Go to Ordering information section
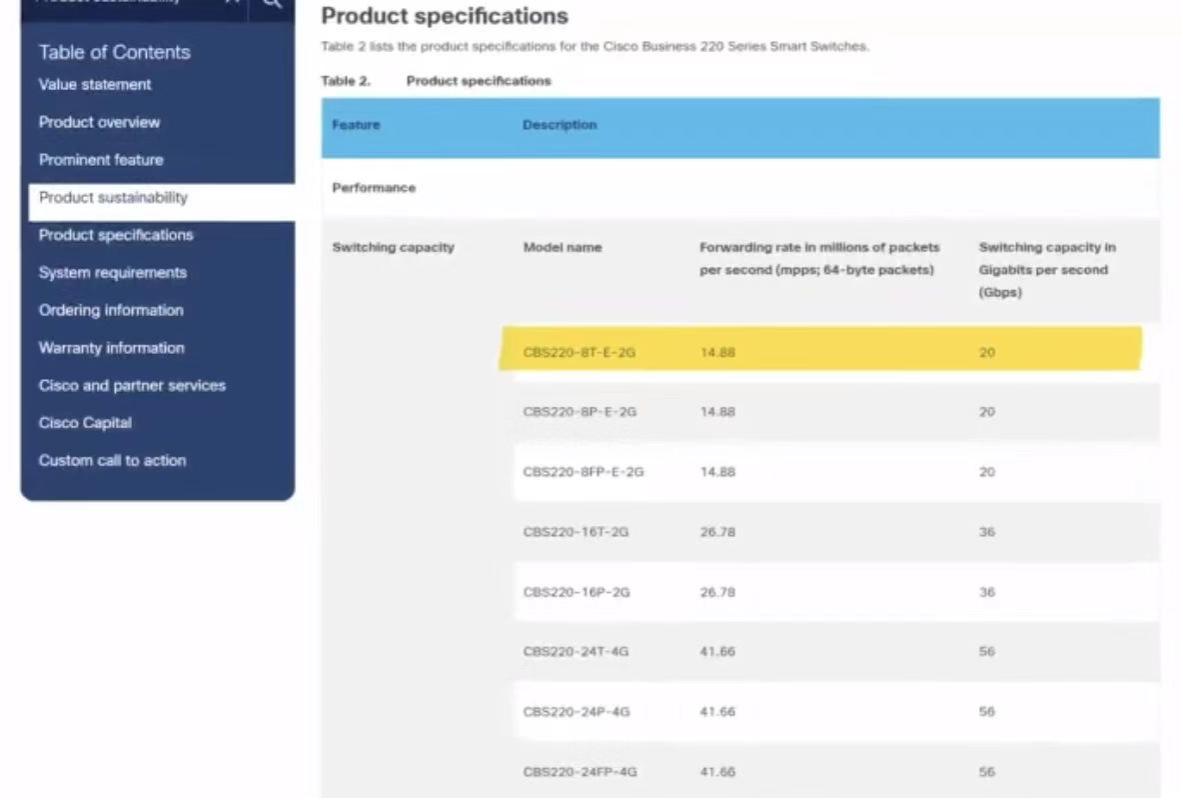This screenshot has width=1183, height=800. click(x=111, y=310)
